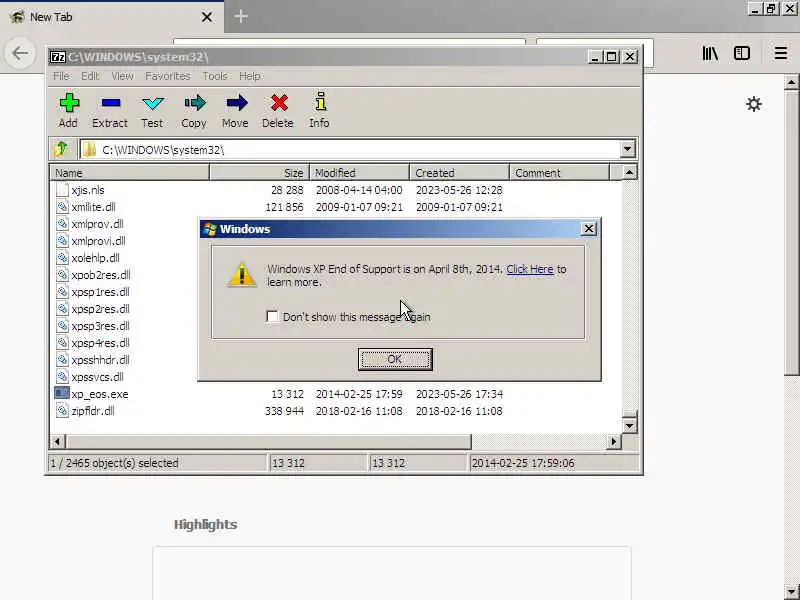The height and width of the screenshot is (600, 800).
Task: Click the browser page scroll-up arrow
Action: [x=791, y=82]
